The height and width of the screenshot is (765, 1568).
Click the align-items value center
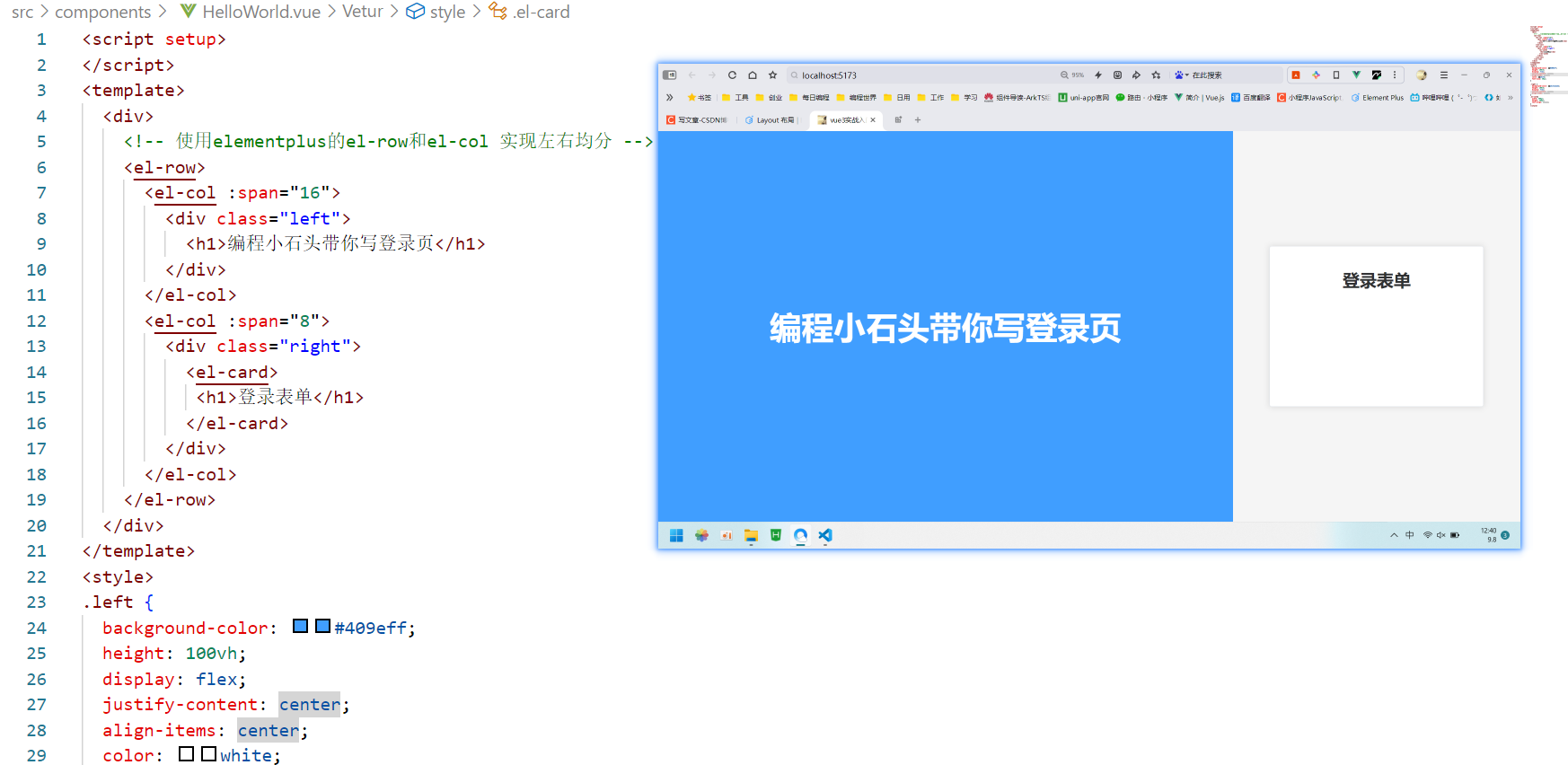pos(269,730)
